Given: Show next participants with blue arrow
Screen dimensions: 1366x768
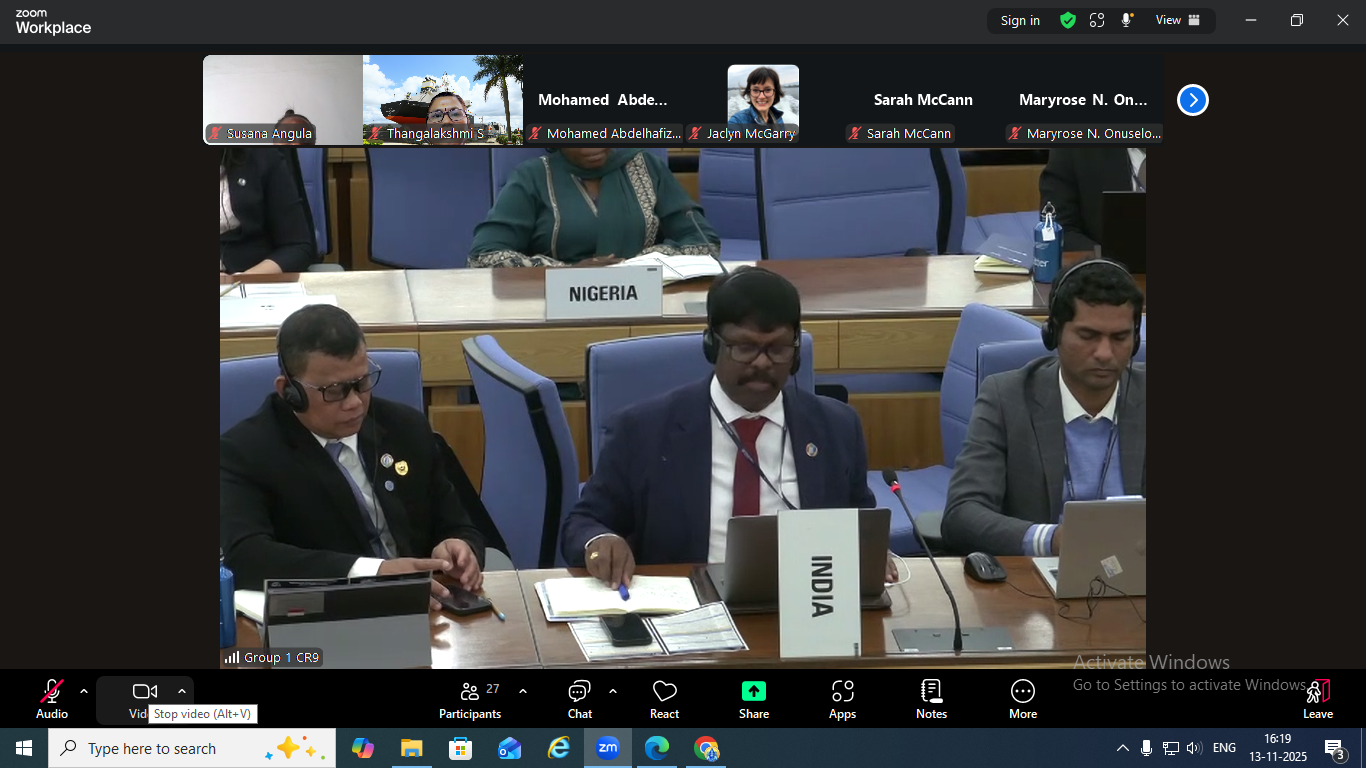Looking at the screenshot, I should pos(1192,100).
